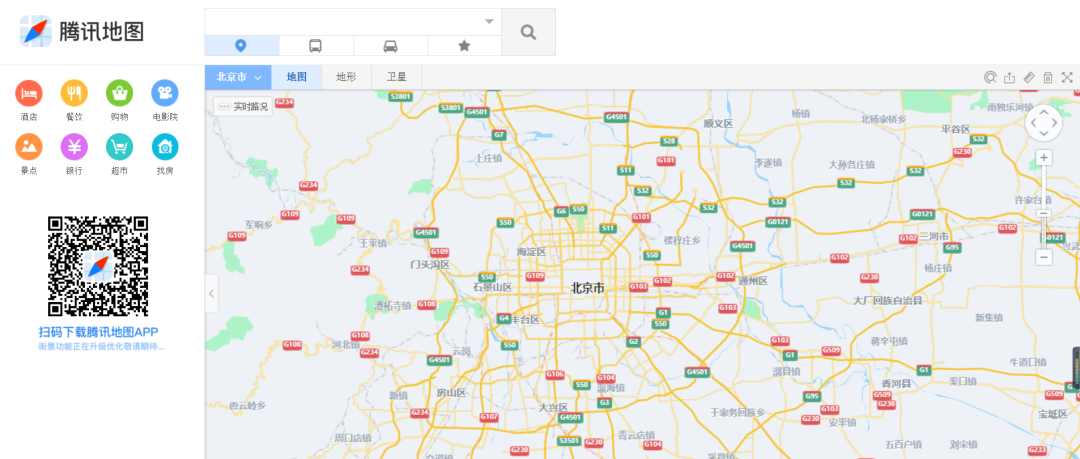1080x459 pixels.
Task: Click the 北京市 label on the map
Action: tap(588, 288)
